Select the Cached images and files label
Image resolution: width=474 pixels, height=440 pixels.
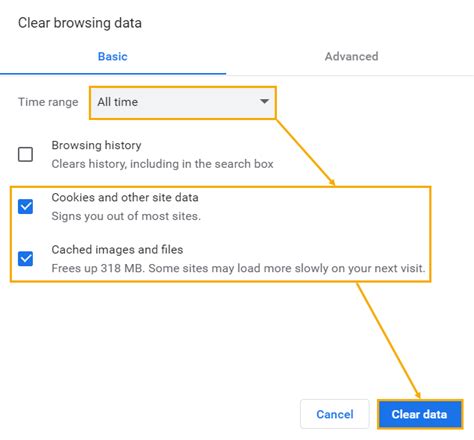point(117,250)
